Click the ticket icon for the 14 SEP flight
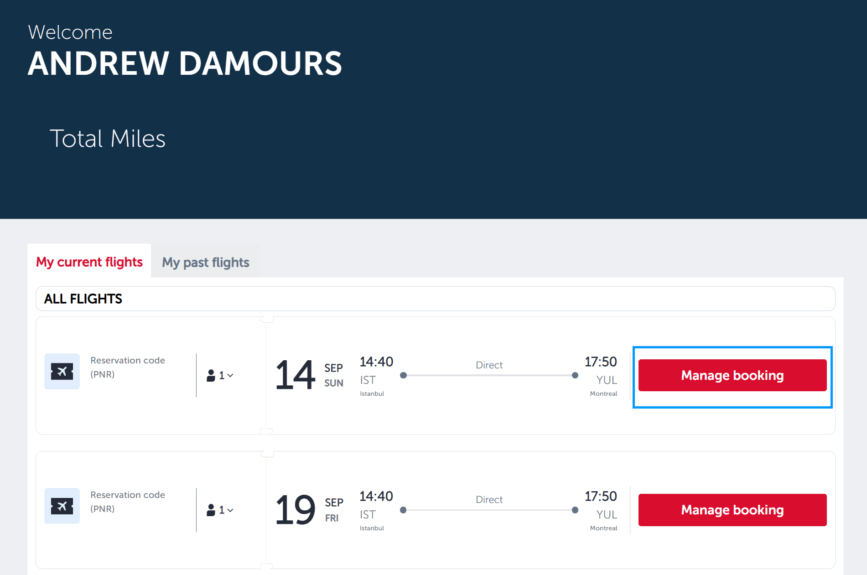 [62, 372]
